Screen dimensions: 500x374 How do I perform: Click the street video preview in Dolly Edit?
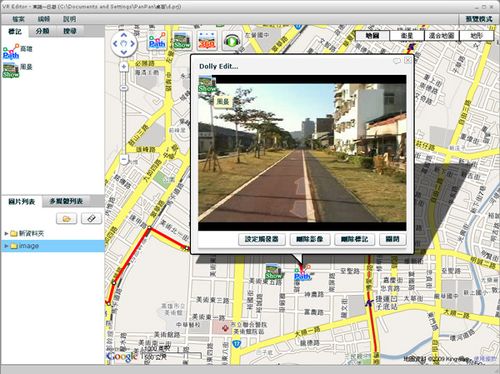point(302,153)
